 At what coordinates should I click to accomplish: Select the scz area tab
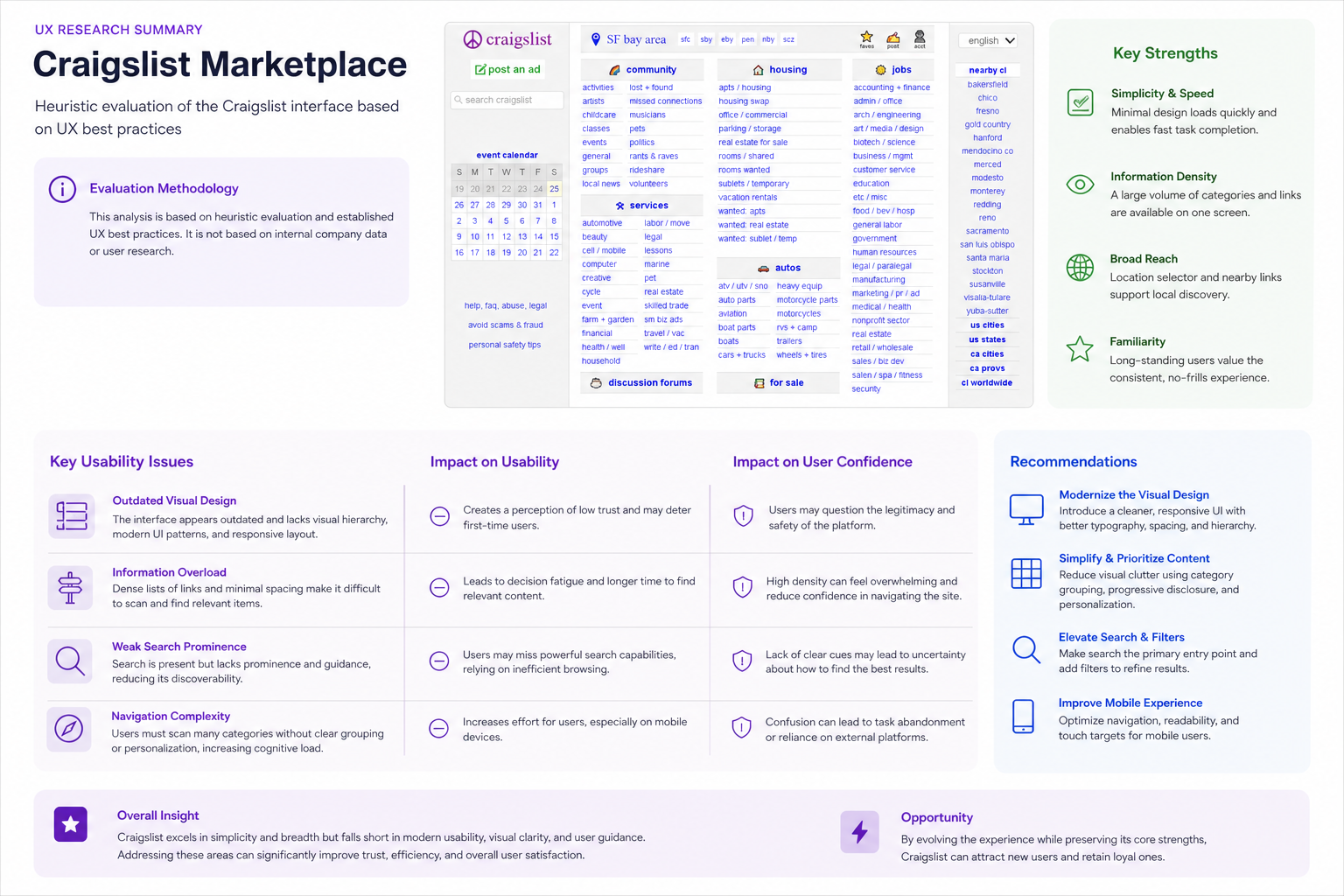(788, 39)
